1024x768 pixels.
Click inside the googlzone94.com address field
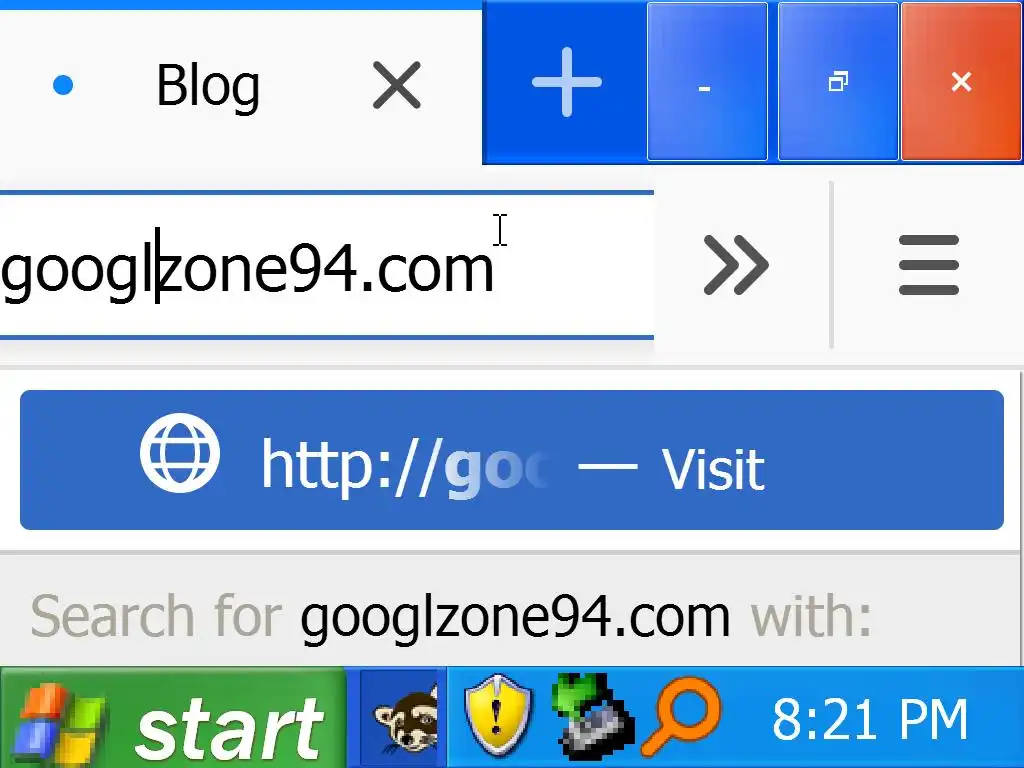click(x=327, y=266)
